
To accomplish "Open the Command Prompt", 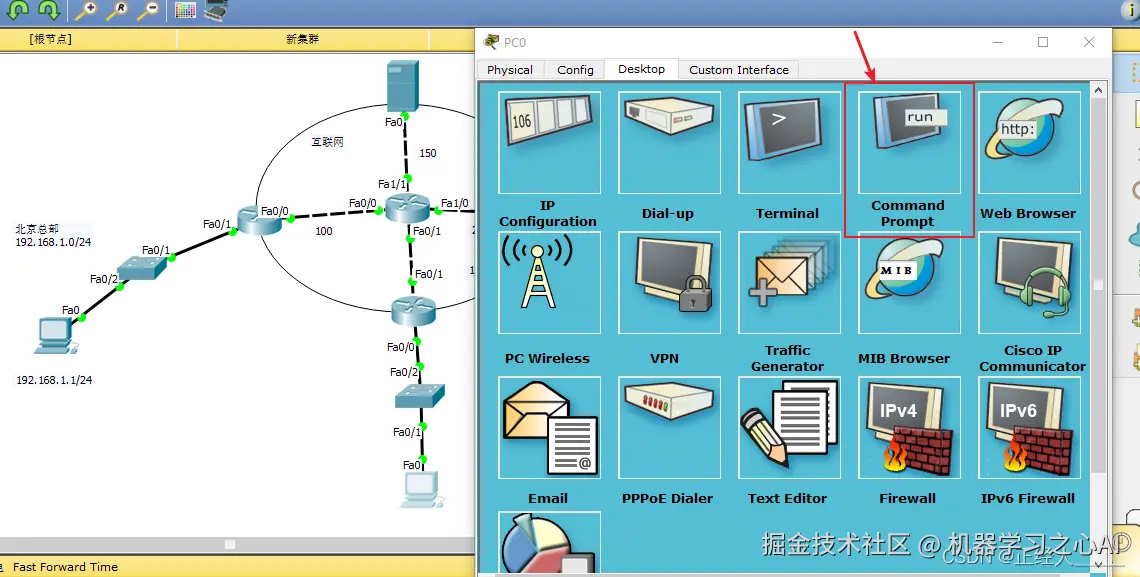I will [909, 142].
